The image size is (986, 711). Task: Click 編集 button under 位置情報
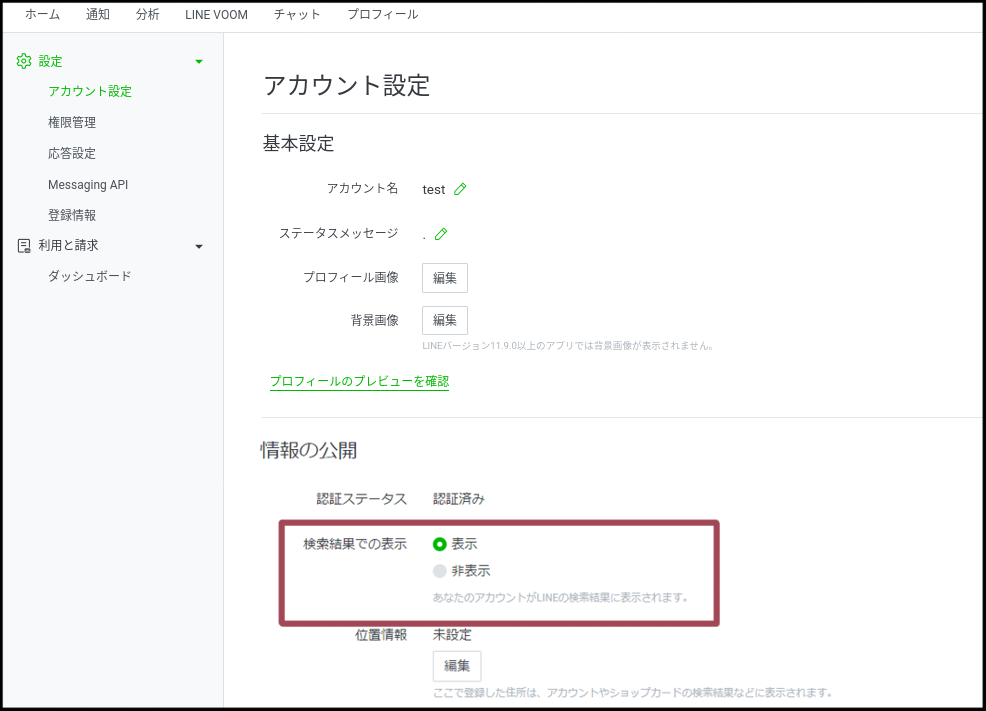tap(457, 666)
